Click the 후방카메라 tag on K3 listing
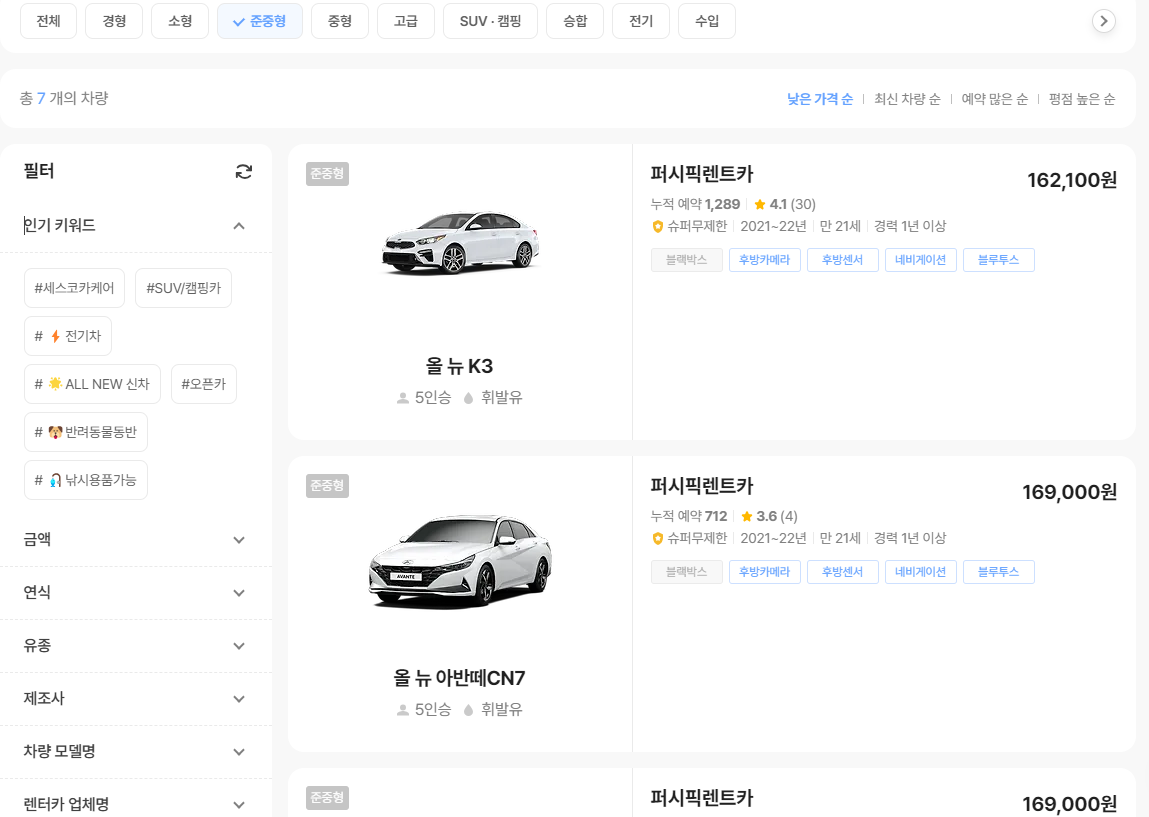1149x817 pixels. tap(765, 260)
